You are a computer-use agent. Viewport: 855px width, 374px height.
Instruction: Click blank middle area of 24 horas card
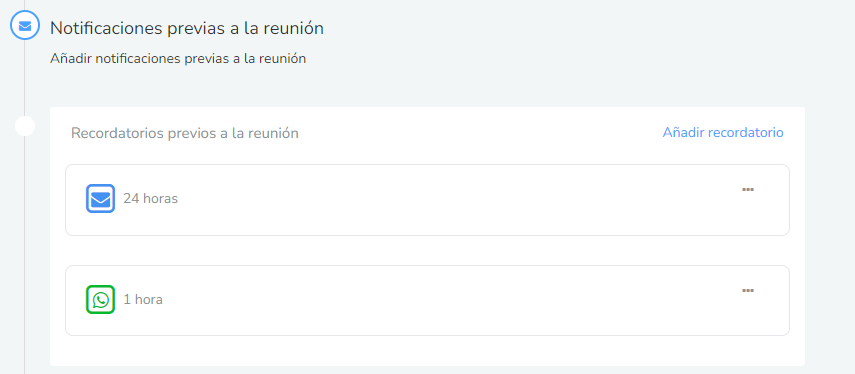(x=436, y=200)
